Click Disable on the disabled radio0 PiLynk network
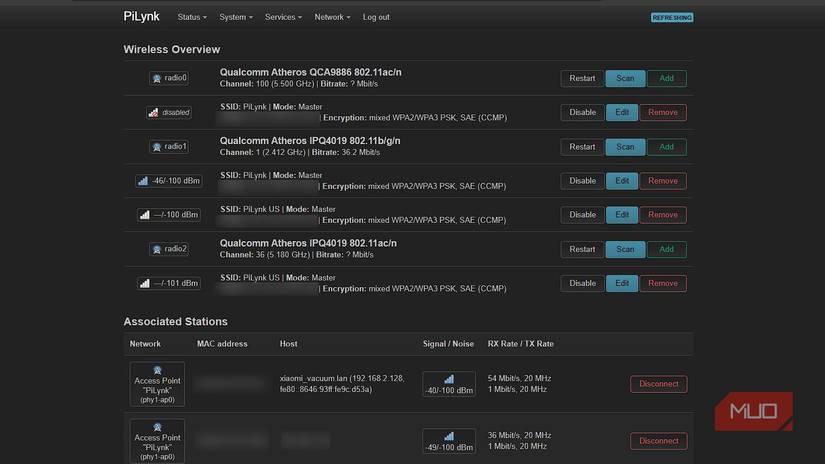 pos(582,112)
